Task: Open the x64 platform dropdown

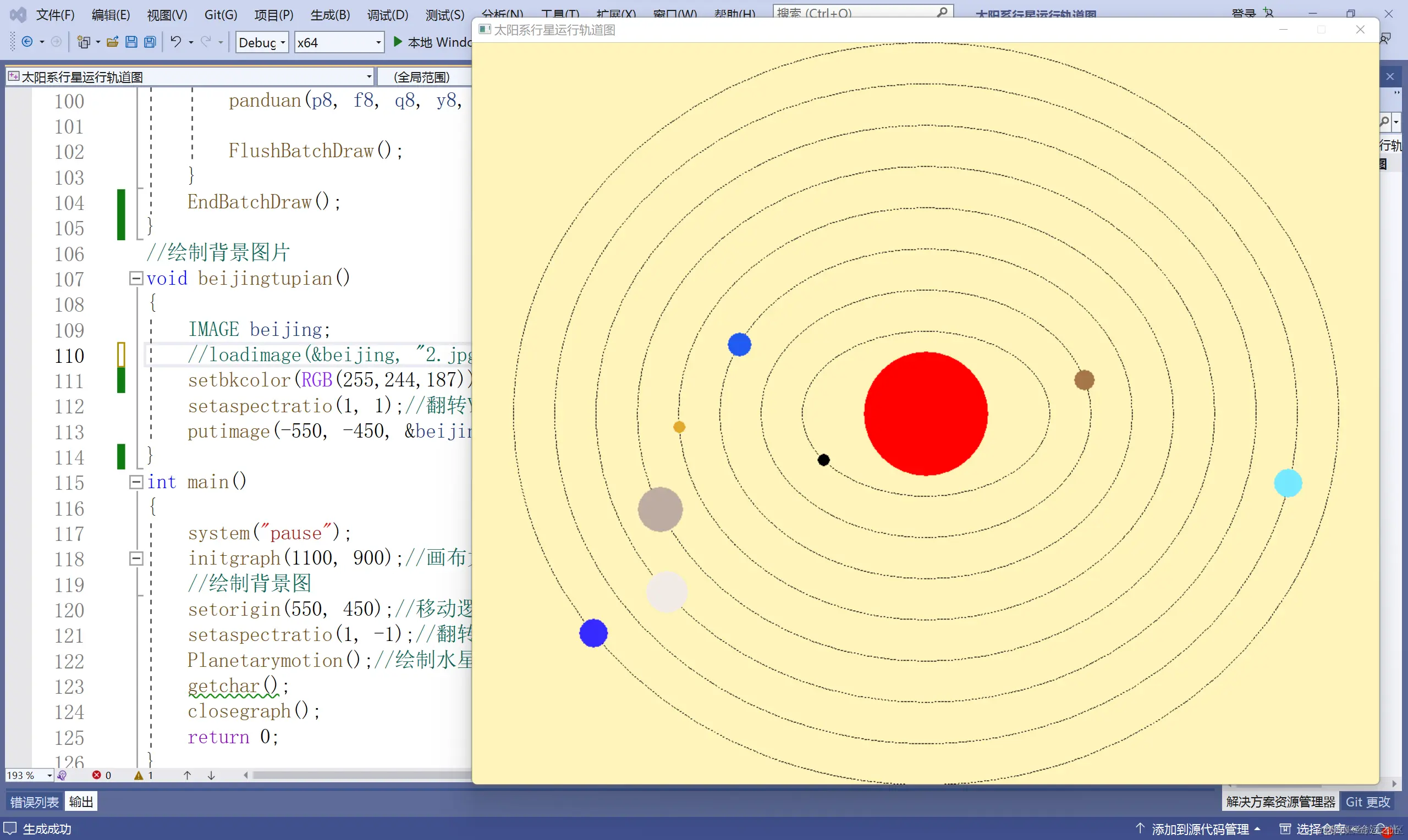Action: point(378,42)
